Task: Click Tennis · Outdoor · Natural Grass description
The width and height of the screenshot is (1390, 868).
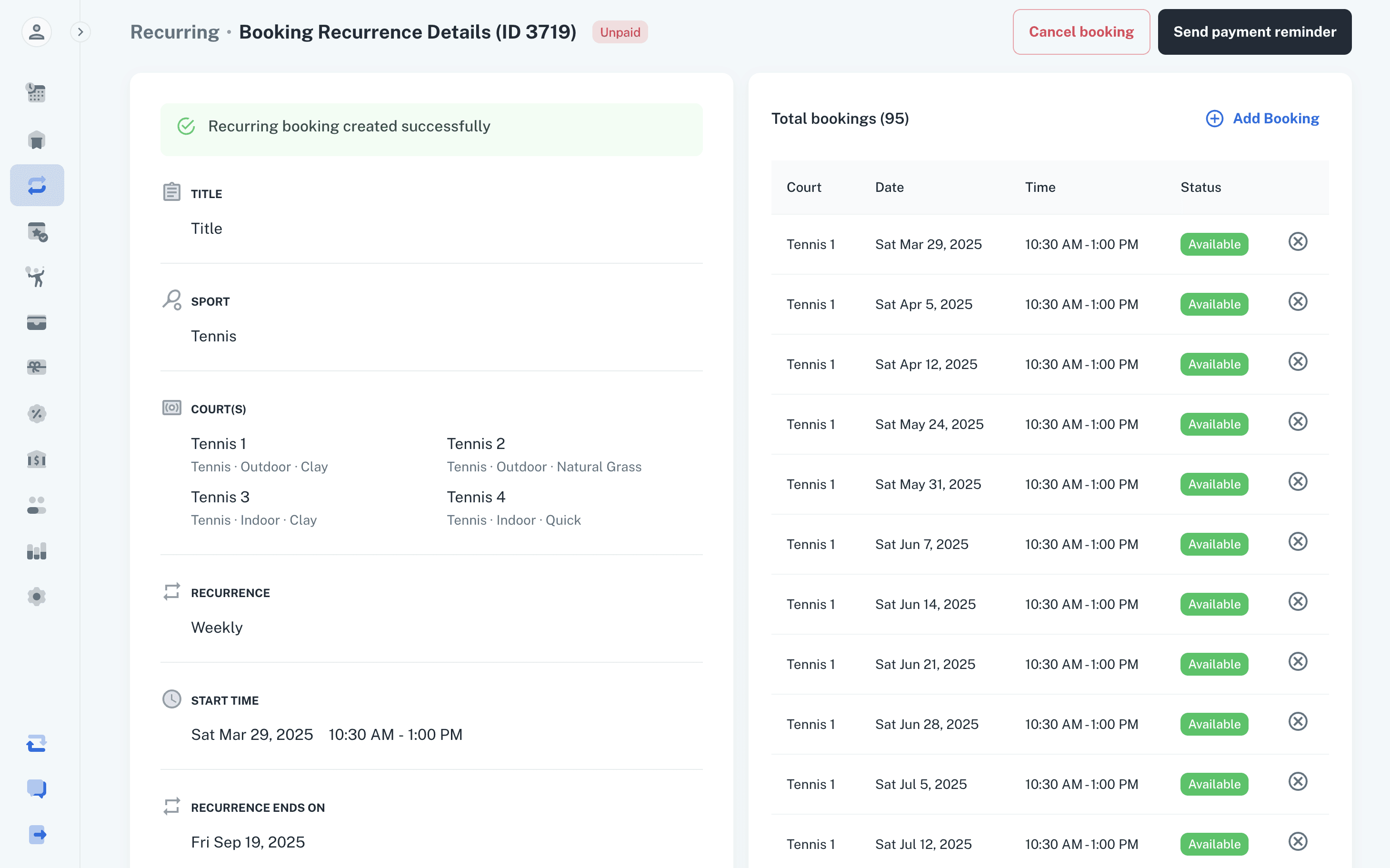Action: click(544, 467)
